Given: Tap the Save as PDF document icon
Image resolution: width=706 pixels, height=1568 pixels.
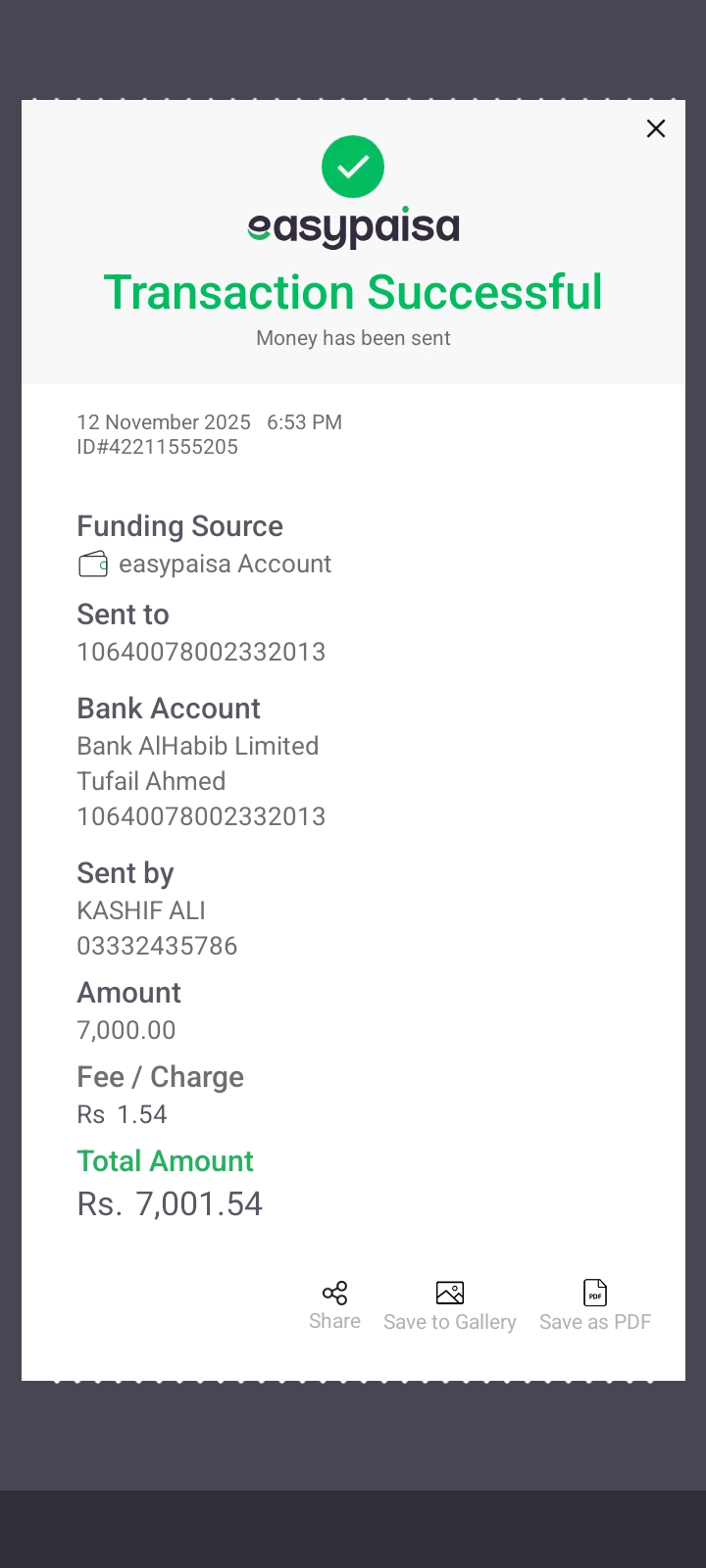Looking at the screenshot, I should tap(595, 1293).
